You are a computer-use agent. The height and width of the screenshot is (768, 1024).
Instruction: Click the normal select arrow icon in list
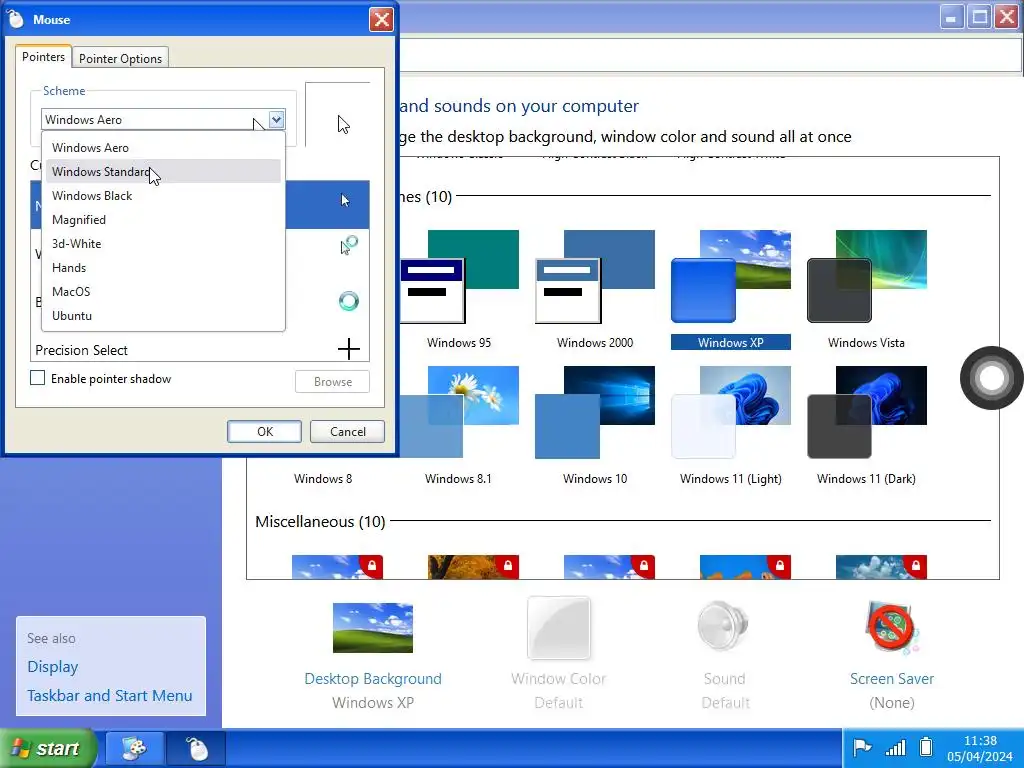click(345, 200)
